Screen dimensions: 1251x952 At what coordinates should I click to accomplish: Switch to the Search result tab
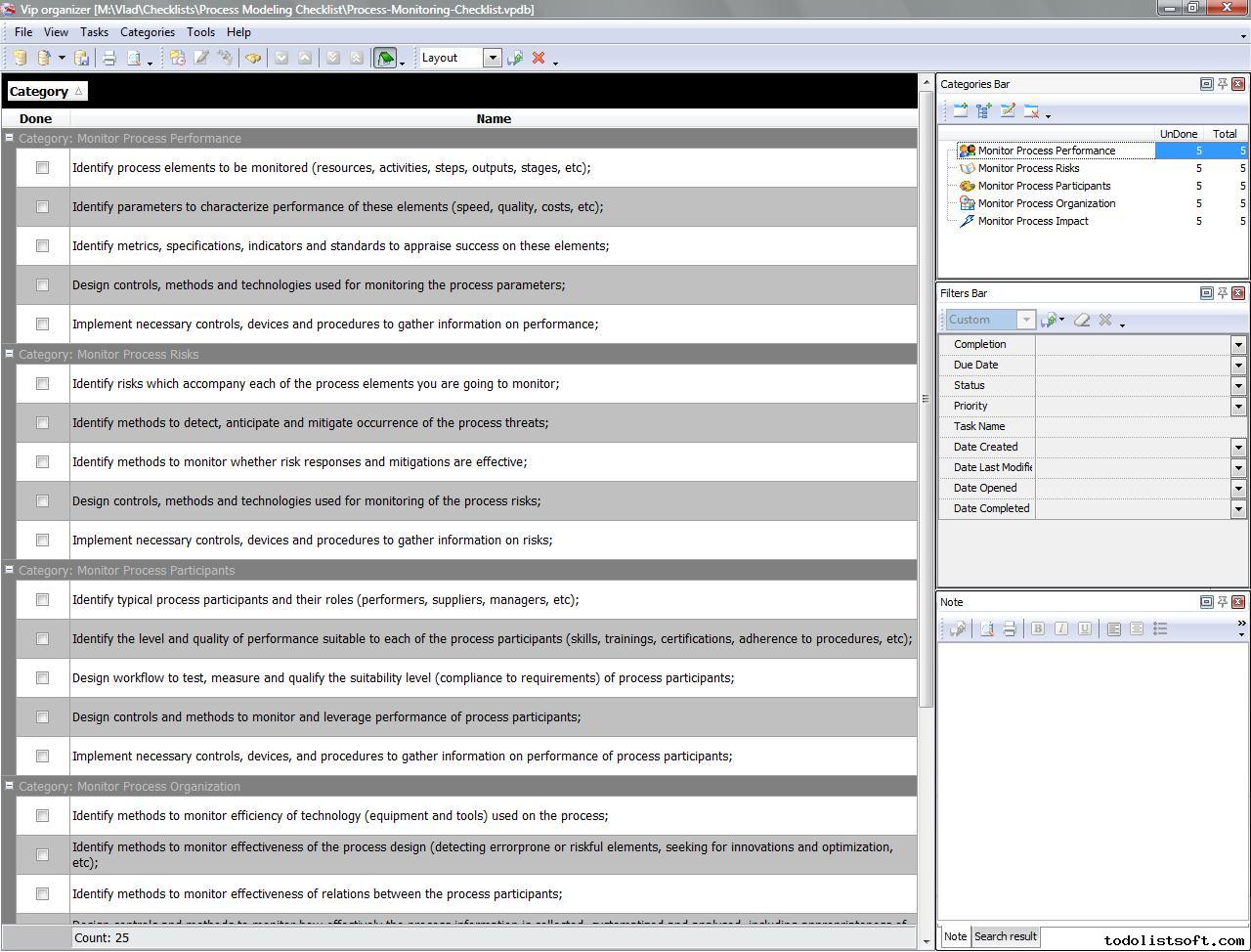(1005, 936)
